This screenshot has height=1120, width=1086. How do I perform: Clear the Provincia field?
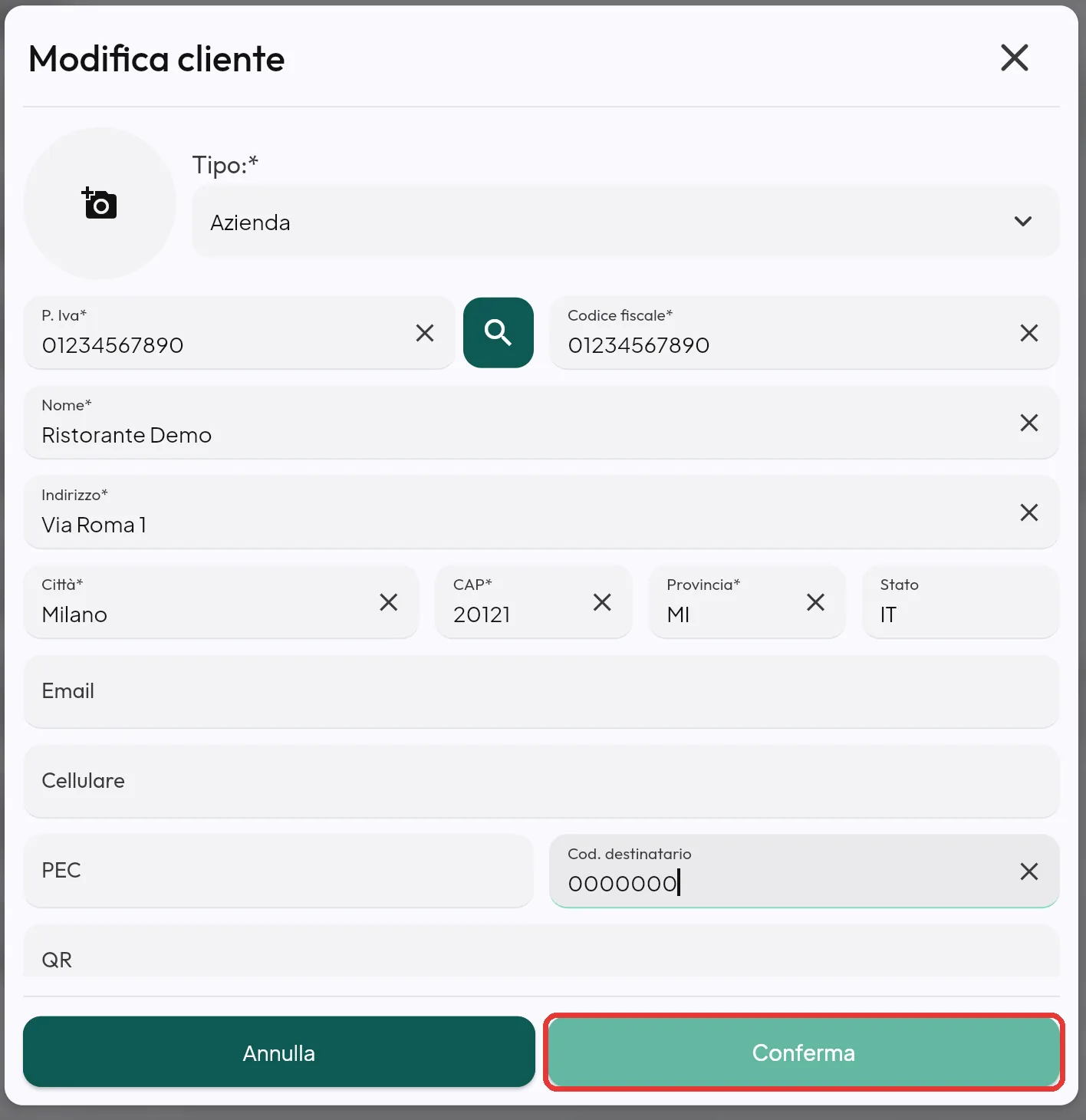tap(816, 602)
